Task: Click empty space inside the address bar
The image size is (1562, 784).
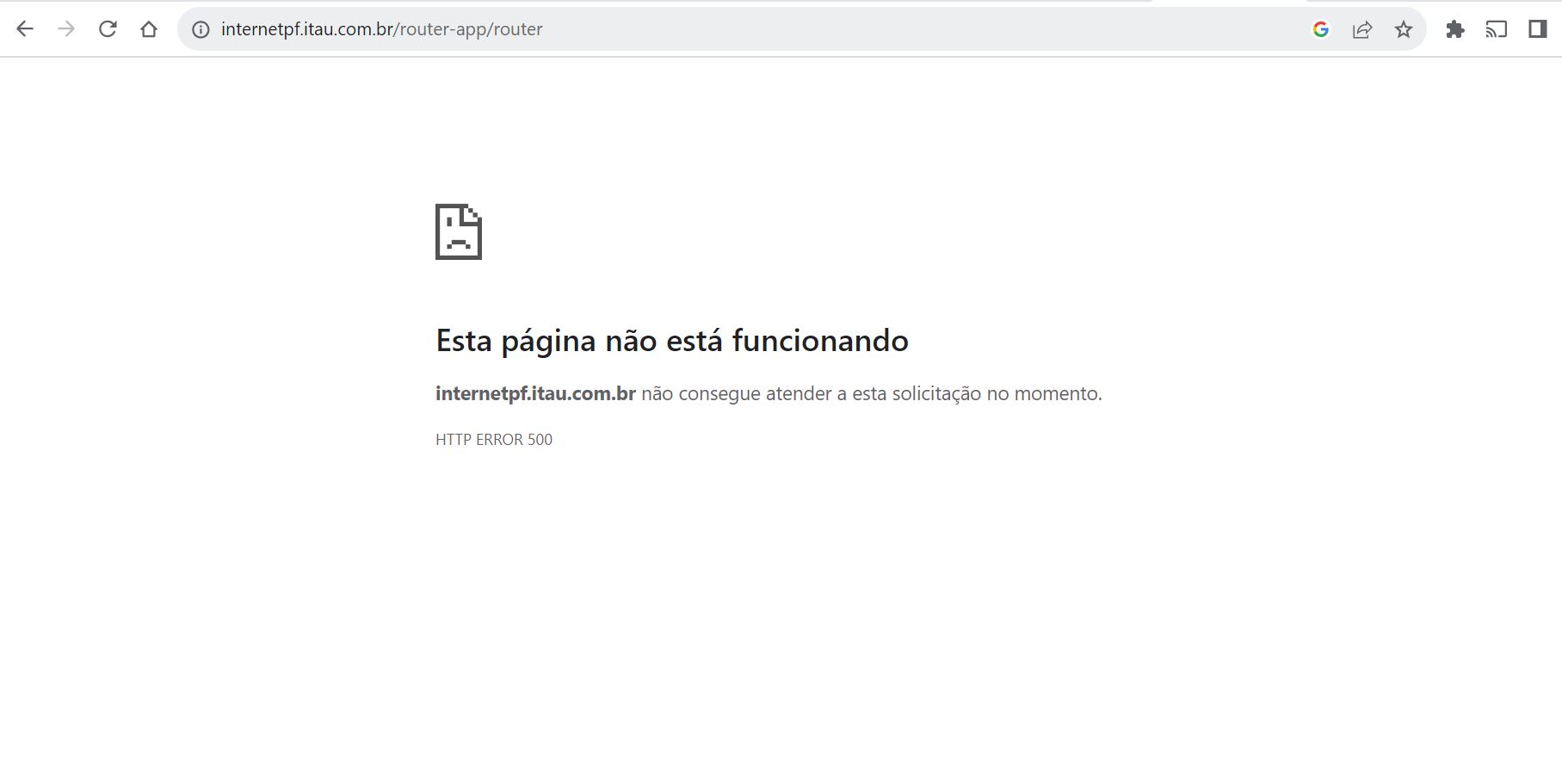Action: [904, 29]
